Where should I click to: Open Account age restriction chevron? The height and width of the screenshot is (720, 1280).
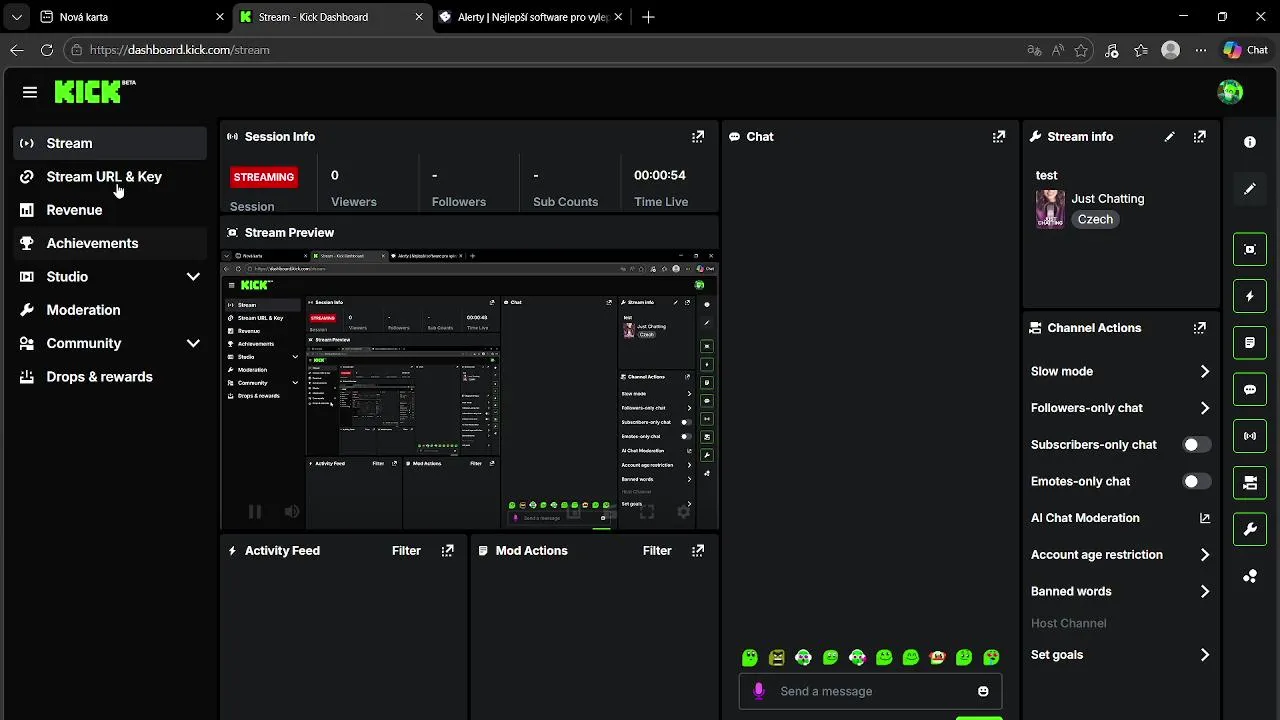[x=1204, y=555]
